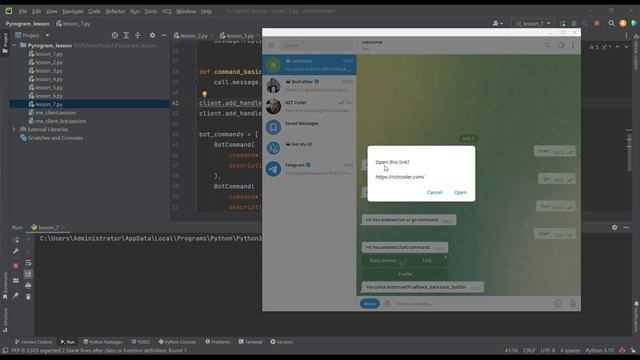This screenshot has width=640, height=360.
Task: Open the Window menu
Action: click(186, 11)
